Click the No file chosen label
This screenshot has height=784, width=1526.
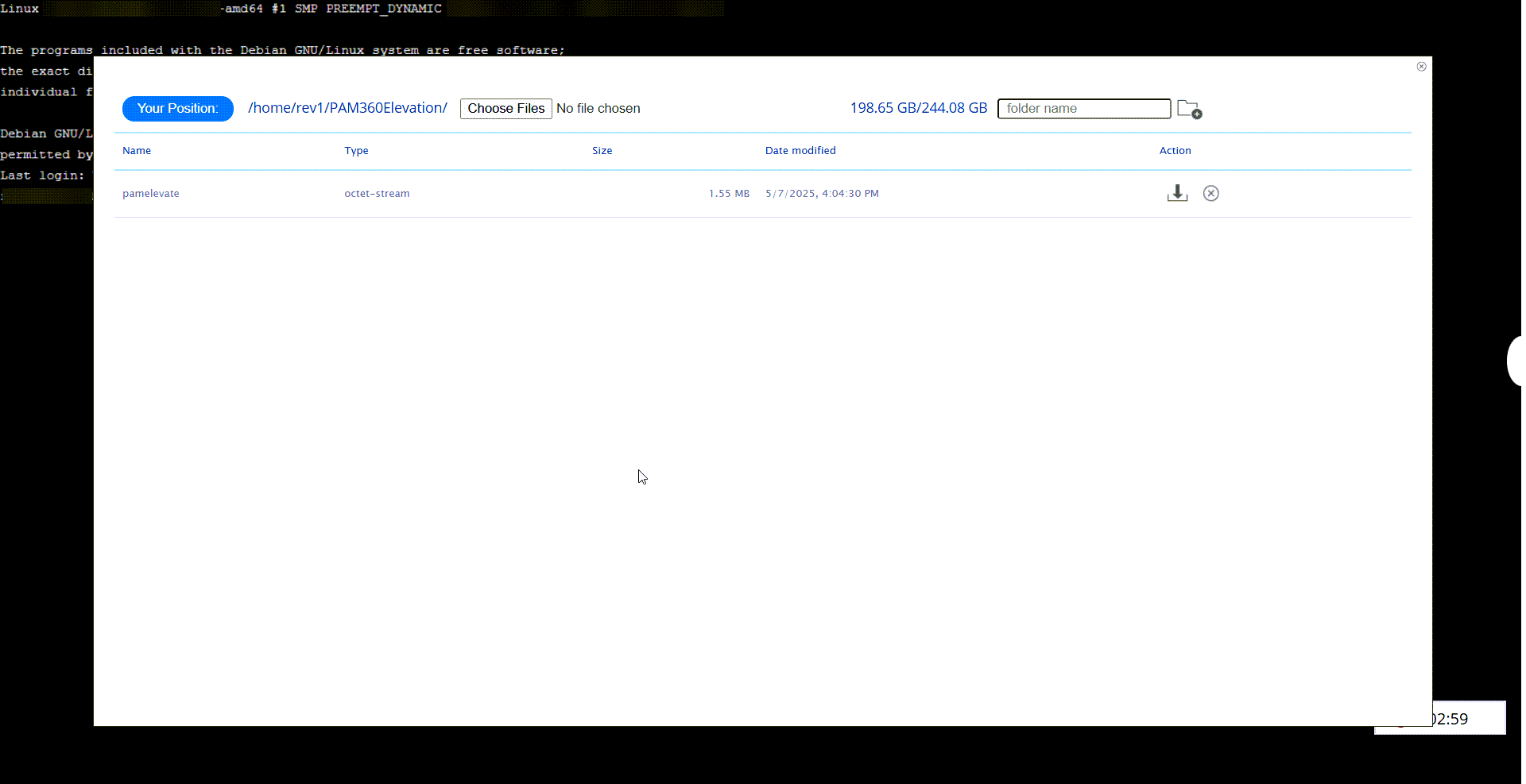(x=598, y=108)
